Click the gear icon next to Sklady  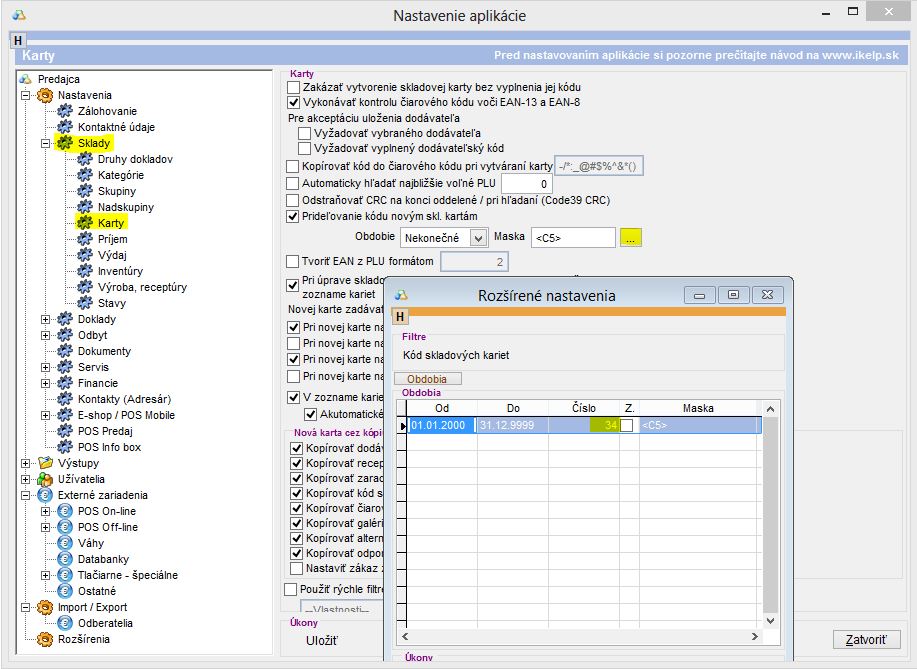65,143
